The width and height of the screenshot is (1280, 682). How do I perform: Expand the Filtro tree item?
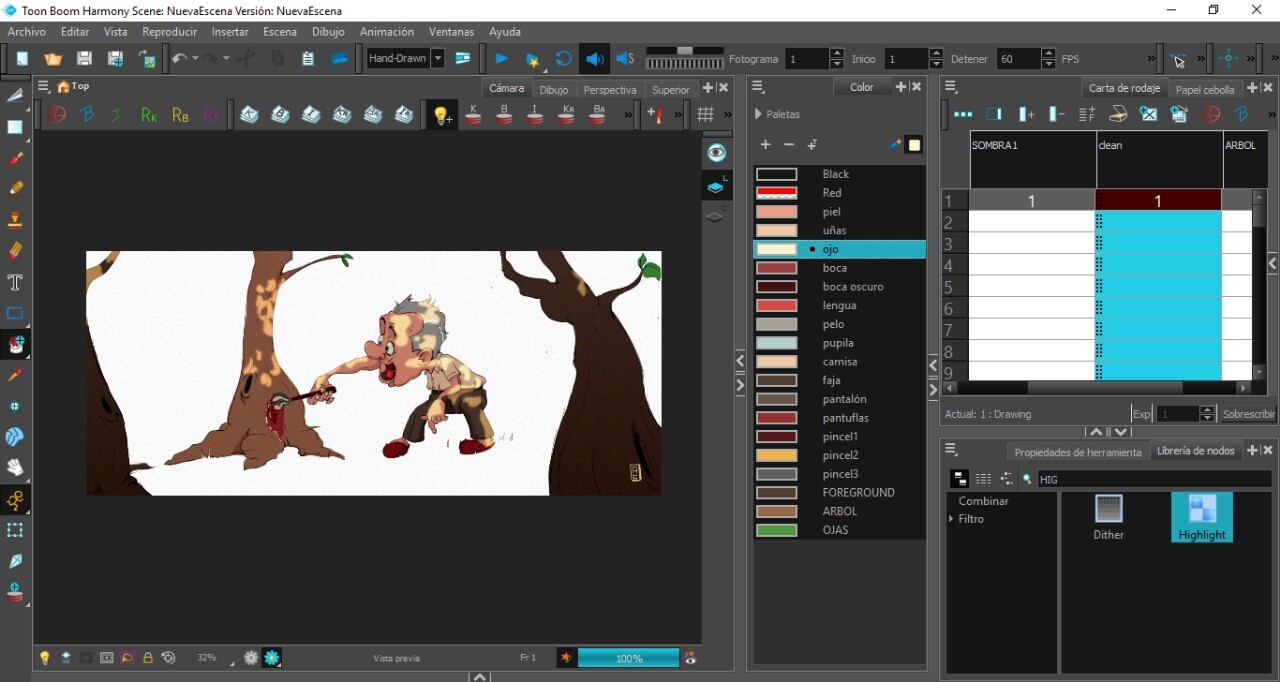point(951,519)
